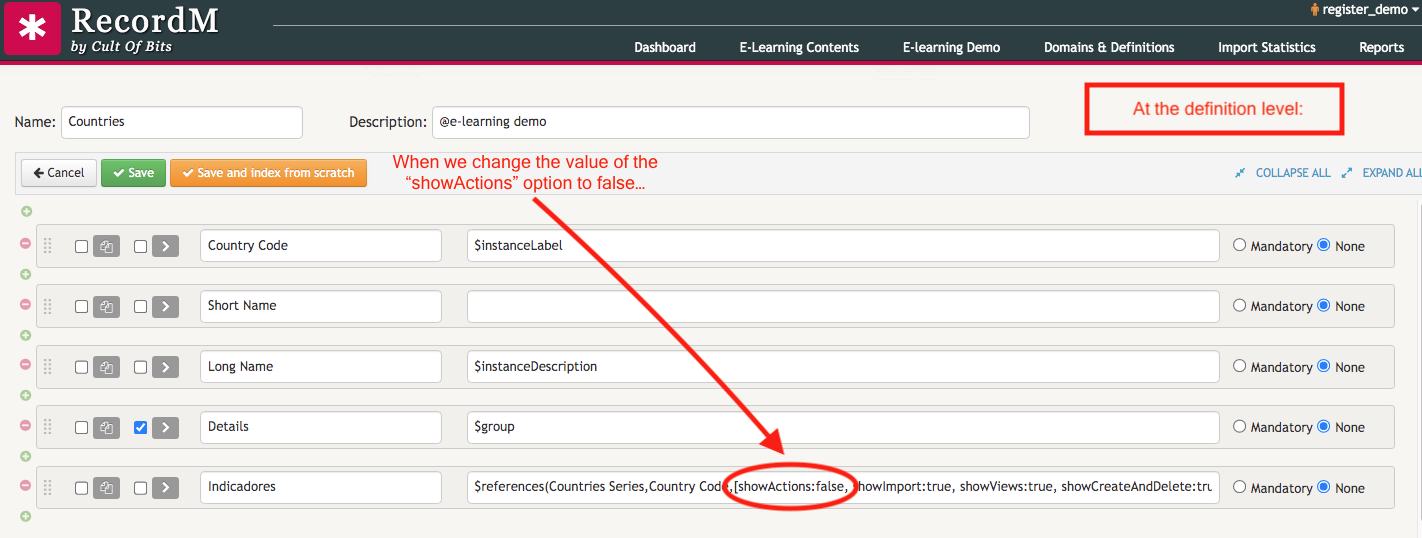The height and width of the screenshot is (538, 1422).
Task: Go to the Dashboard menu item
Action: 665,47
